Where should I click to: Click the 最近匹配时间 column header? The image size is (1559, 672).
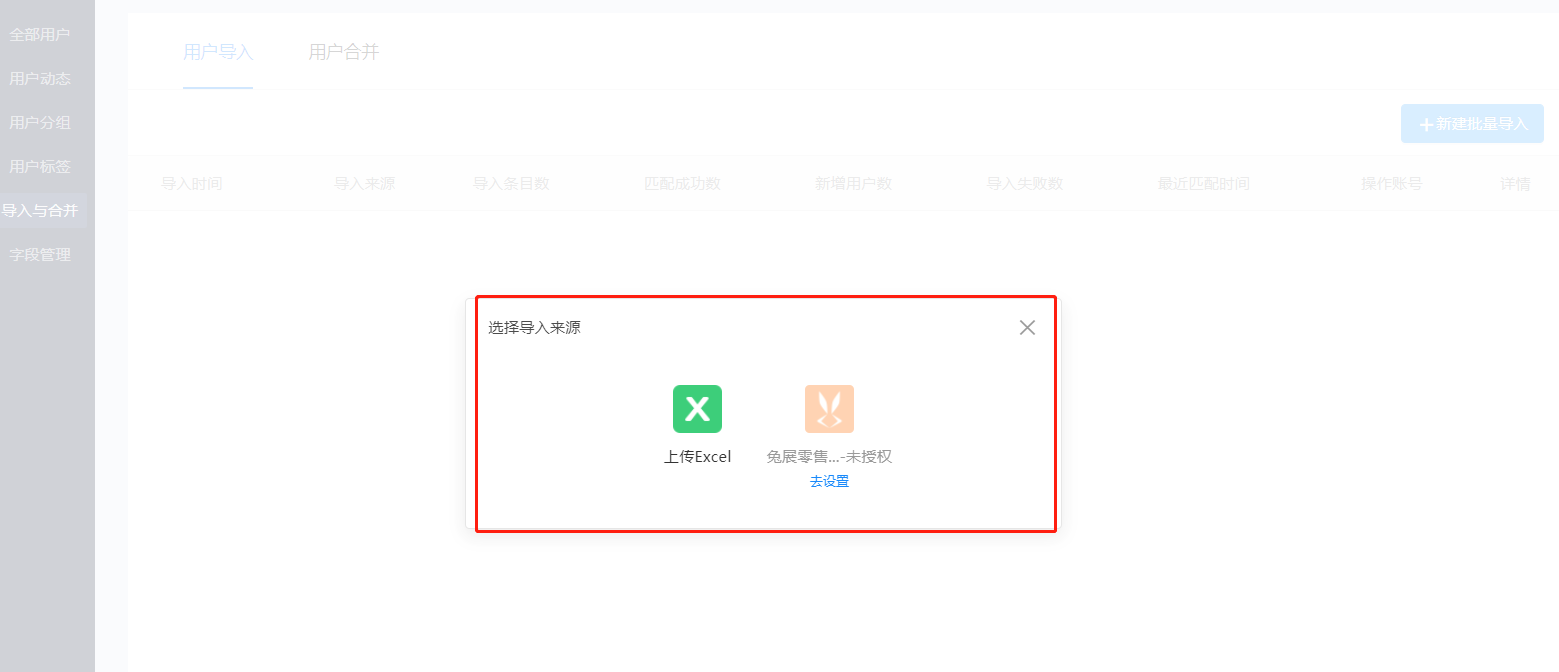tap(1204, 184)
